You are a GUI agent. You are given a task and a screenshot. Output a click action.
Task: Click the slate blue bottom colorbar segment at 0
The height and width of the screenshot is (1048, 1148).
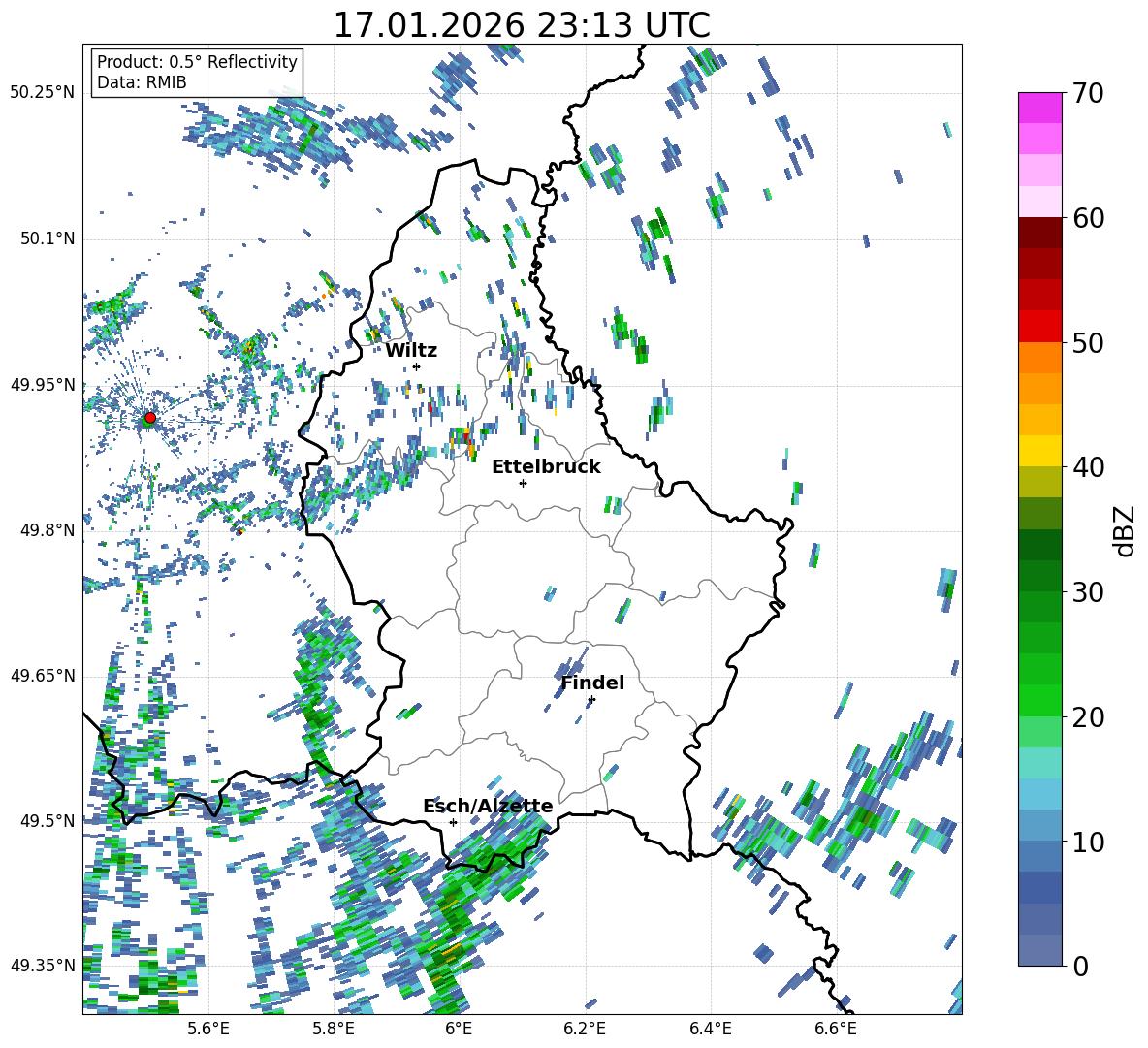tap(1039, 950)
